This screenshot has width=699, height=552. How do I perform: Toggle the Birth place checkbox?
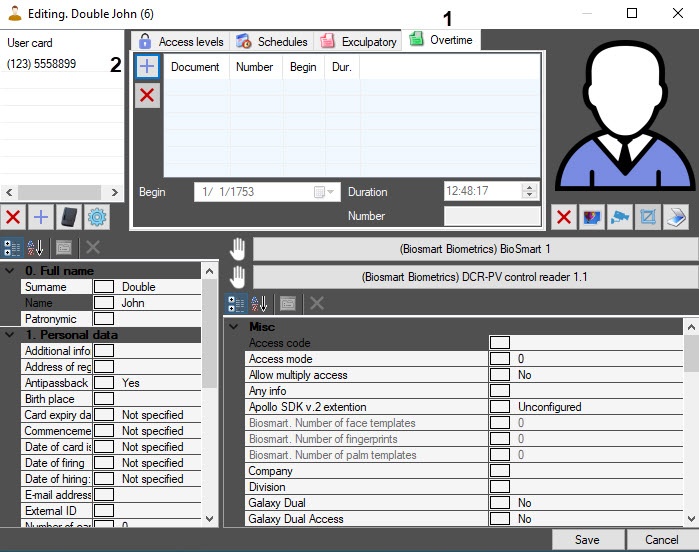104,399
